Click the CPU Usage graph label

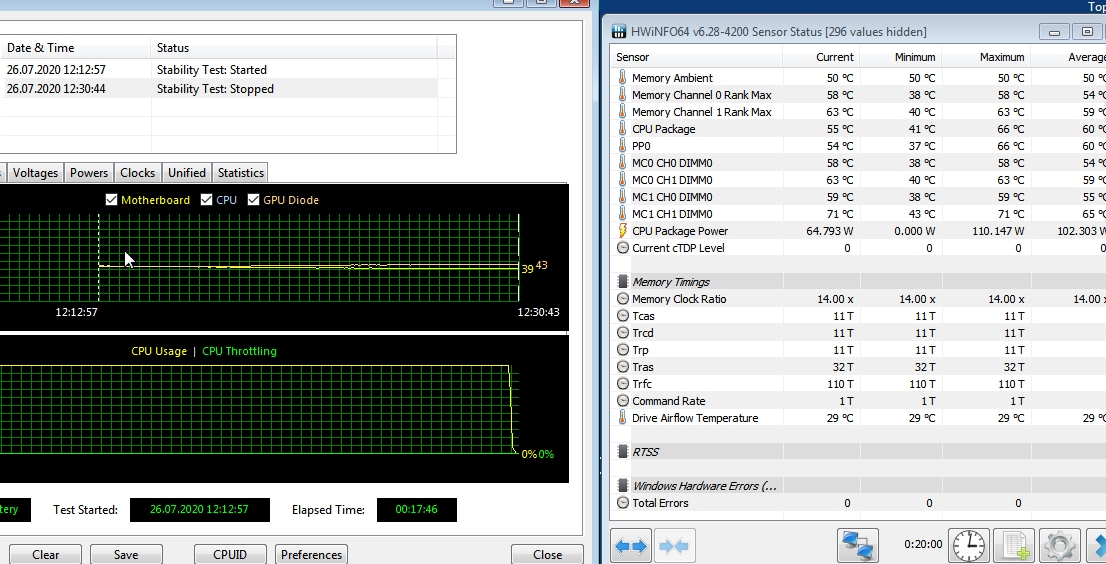pyautogui.click(x=159, y=351)
